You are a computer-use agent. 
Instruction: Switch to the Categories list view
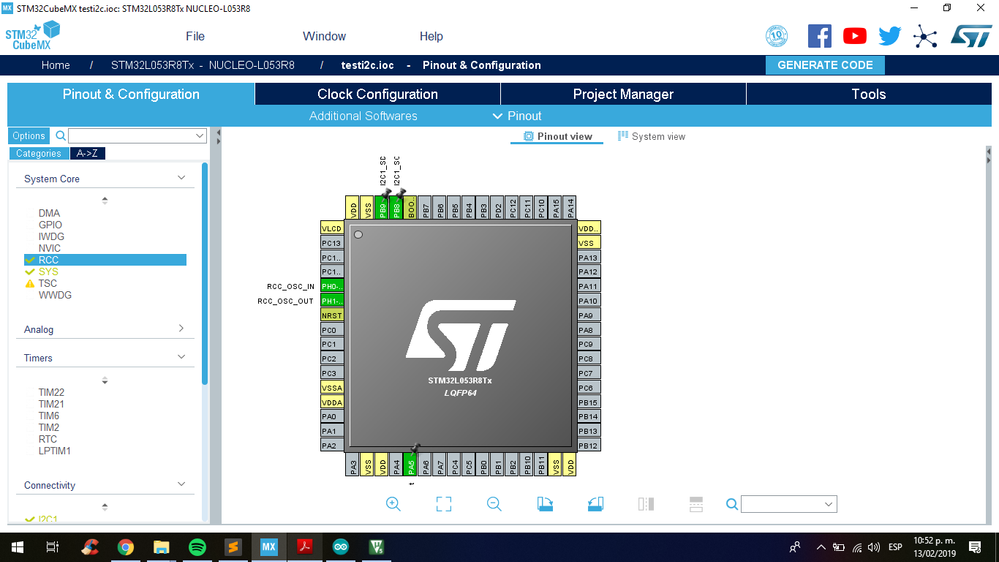38,154
